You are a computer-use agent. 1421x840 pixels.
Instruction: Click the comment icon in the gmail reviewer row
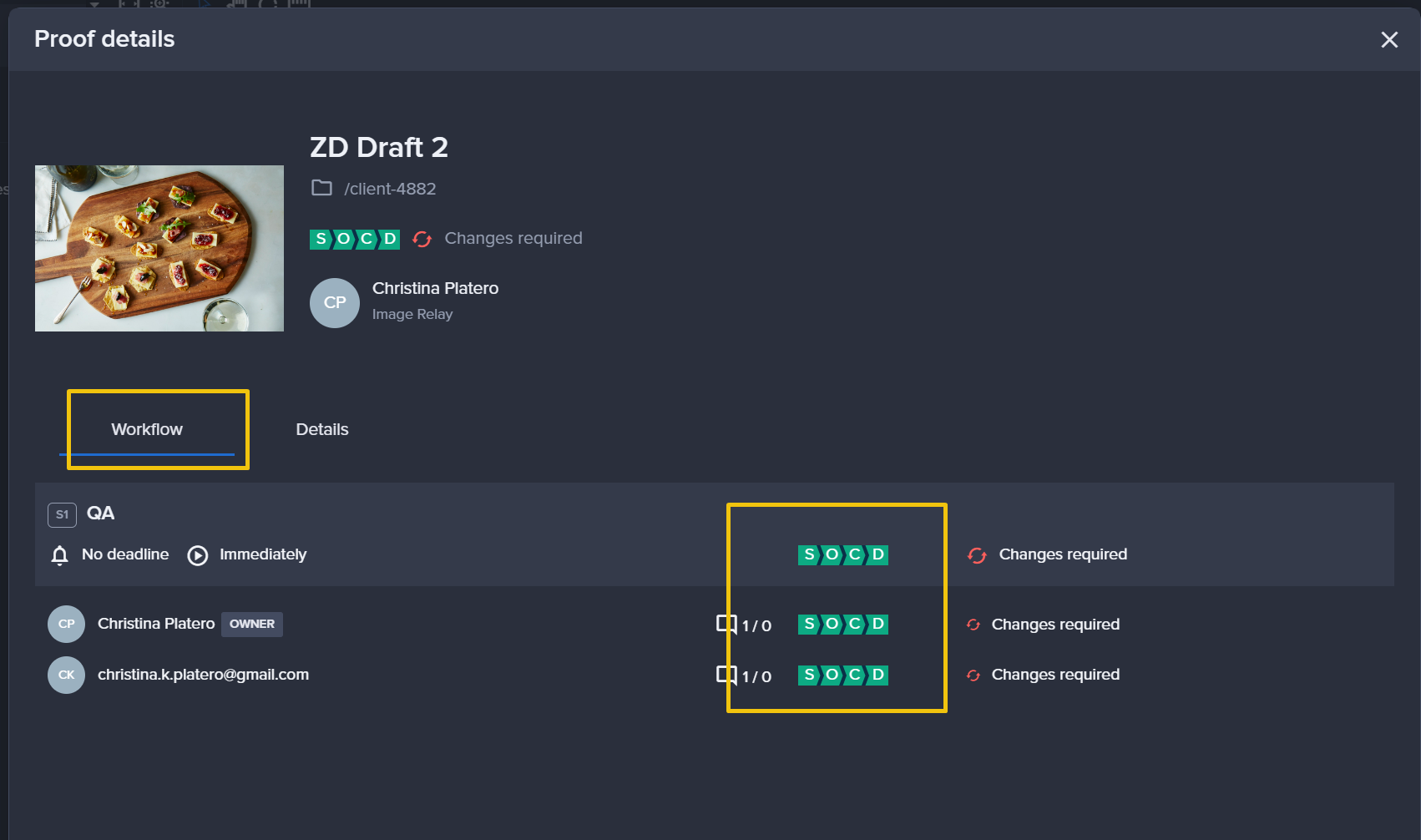pyautogui.click(x=726, y=675)
